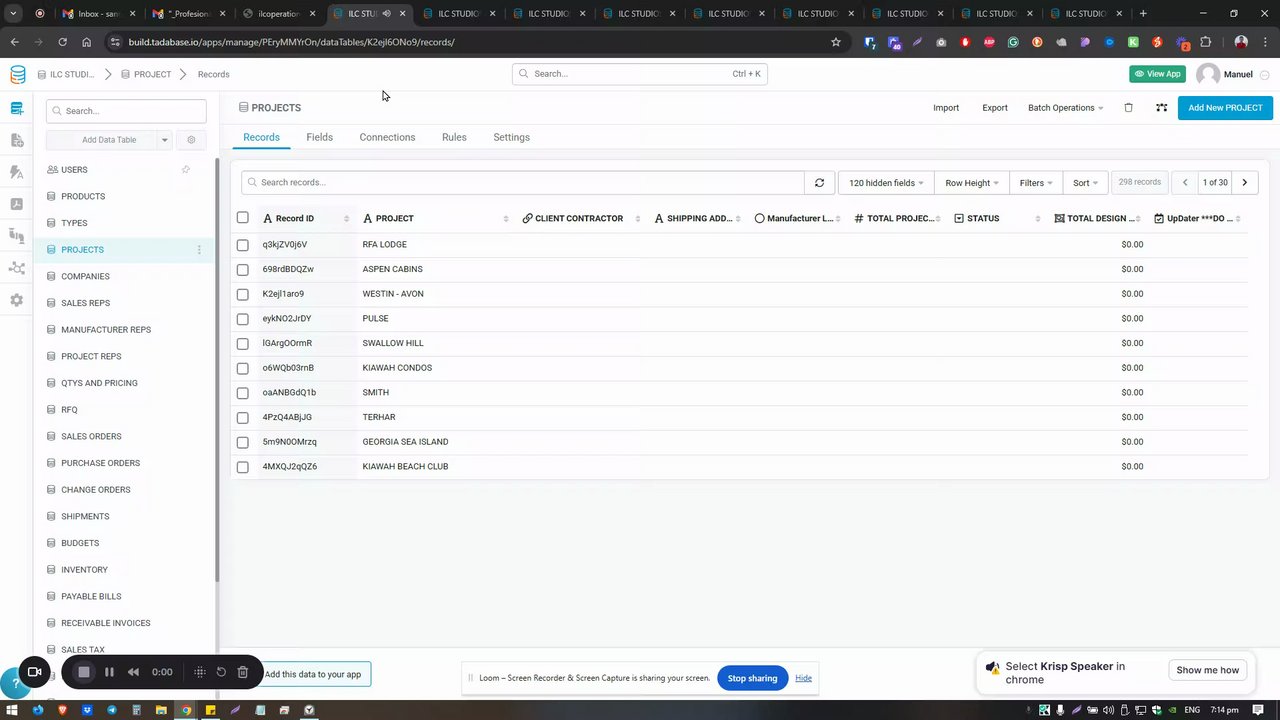Toggle the select-all records checkbox

pyautogui.click(x=242, y=218)
